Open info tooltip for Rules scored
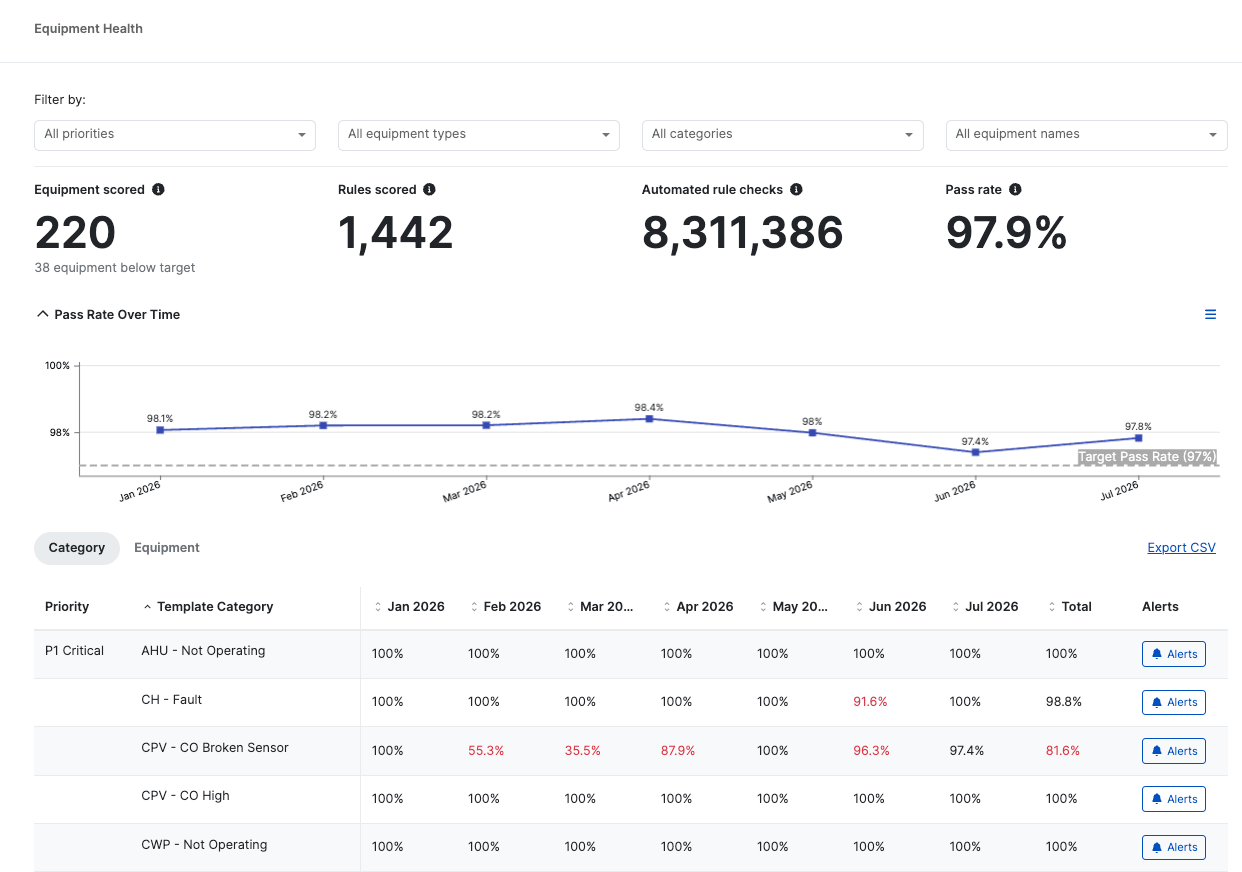 click(x=429, y=189)
